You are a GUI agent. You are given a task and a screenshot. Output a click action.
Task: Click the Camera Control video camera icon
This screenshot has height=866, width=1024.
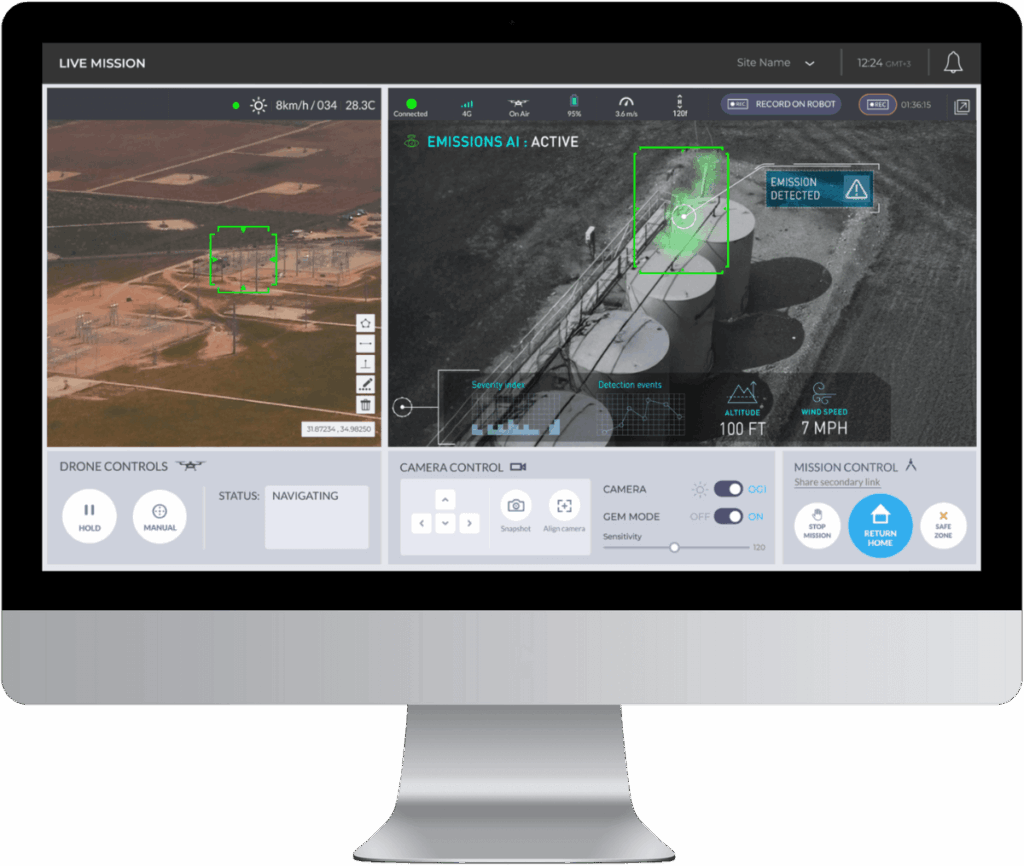pyautogui.click(x=518, y=467)
